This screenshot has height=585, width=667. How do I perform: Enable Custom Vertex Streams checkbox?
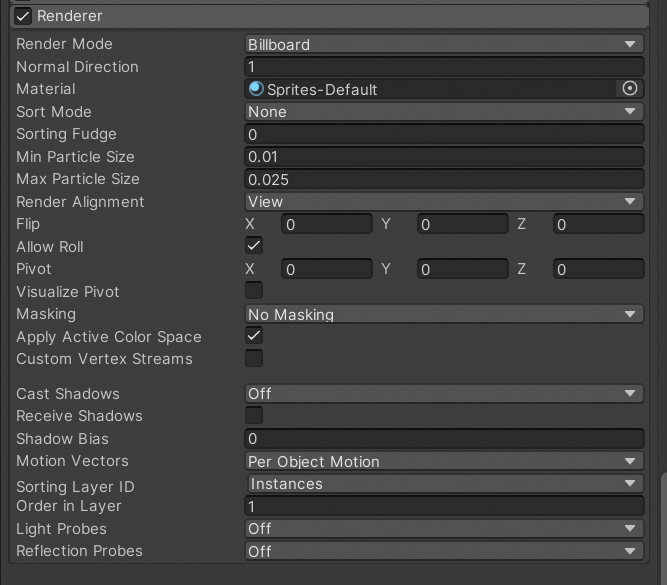pos(254,358)
